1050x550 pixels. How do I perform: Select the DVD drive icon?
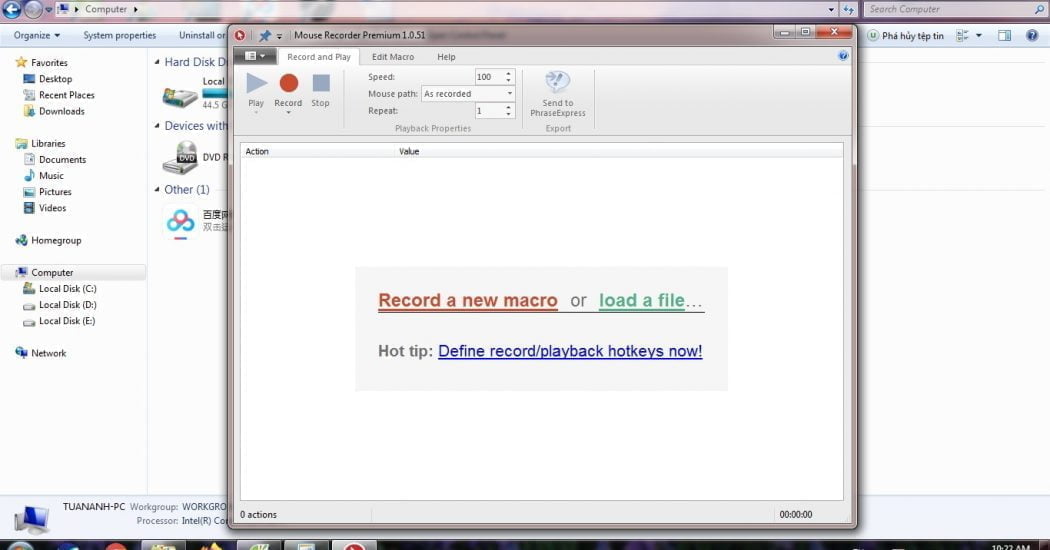click(180, 158)
